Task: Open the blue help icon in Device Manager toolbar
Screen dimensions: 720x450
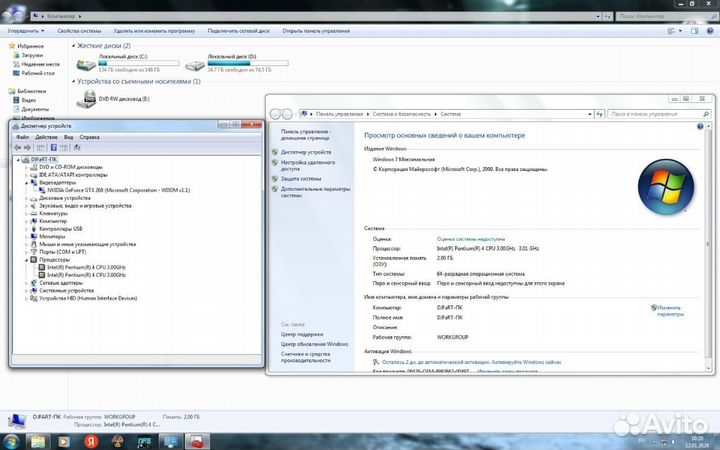Action: [53, 147]
